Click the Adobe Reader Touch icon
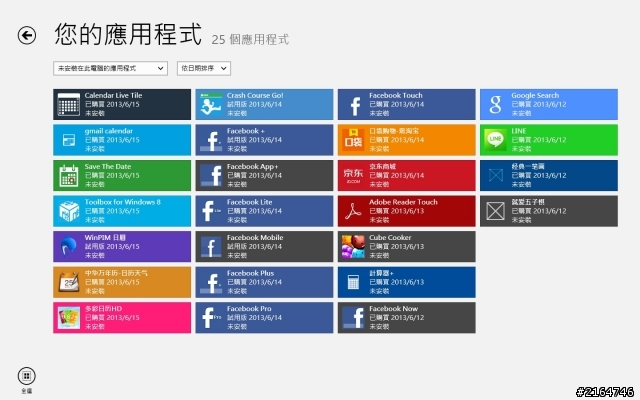Viewport: 640px width, 400px height. tap(353, 211)
